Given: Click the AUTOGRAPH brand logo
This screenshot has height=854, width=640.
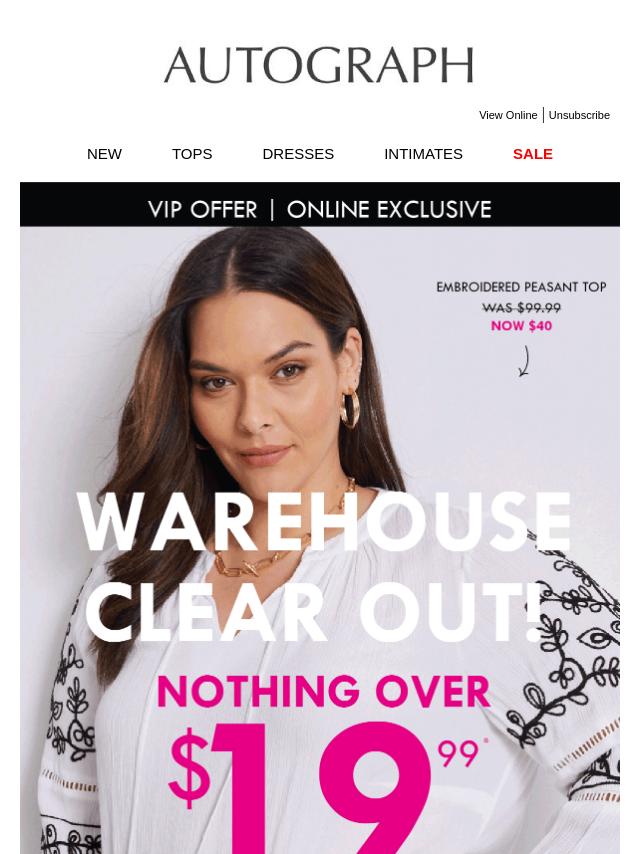Looking at the screenshot, I should 319,65.
